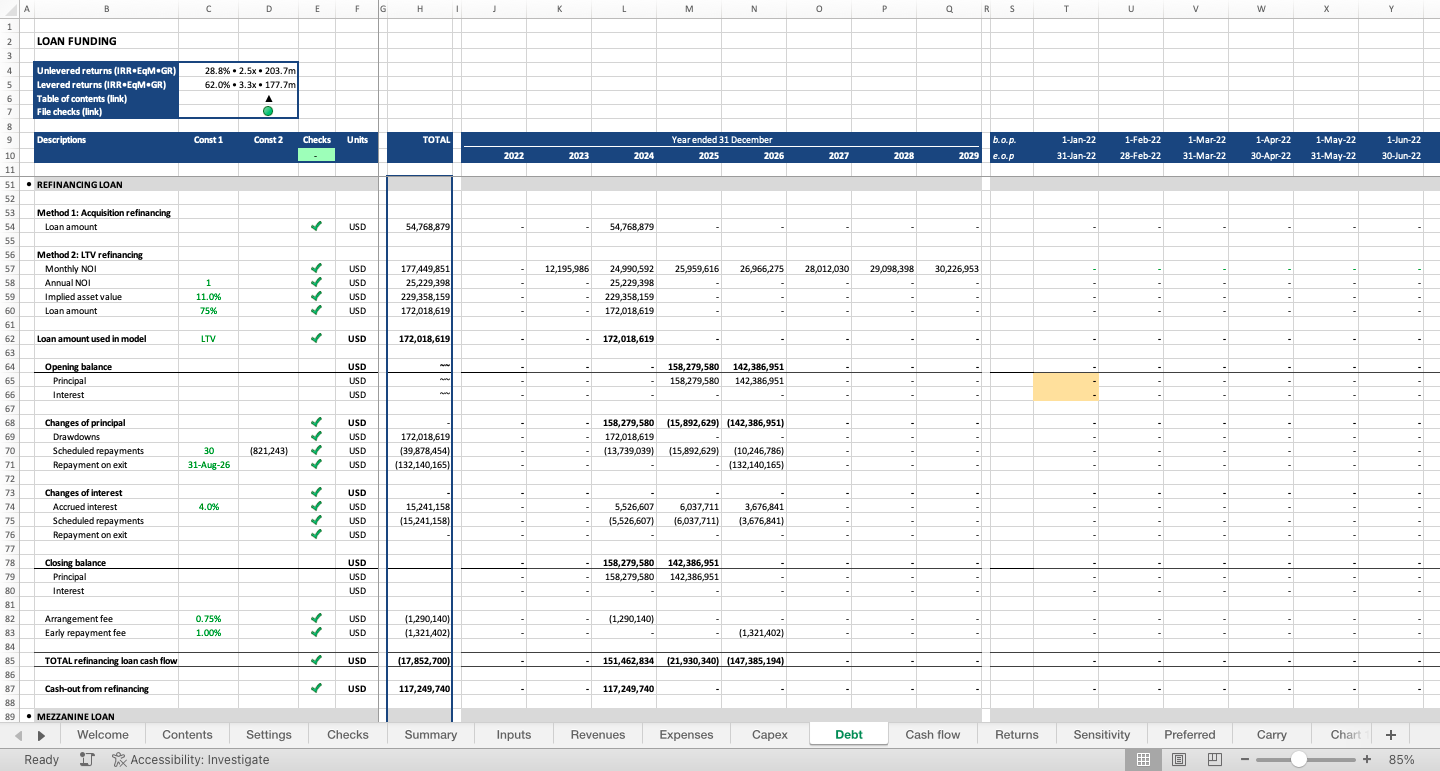This screenshot has width=1440, height=771.
Task: Open the Summary sheet tab
Action: 431,735
